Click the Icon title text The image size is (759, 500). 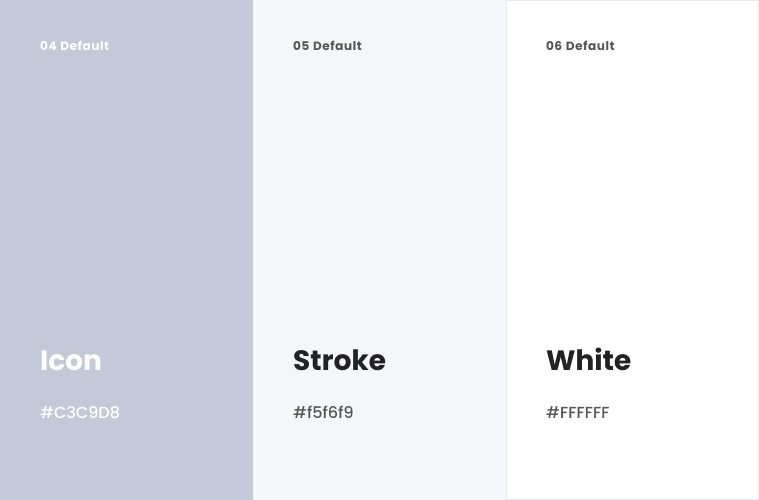pos(71,360)
